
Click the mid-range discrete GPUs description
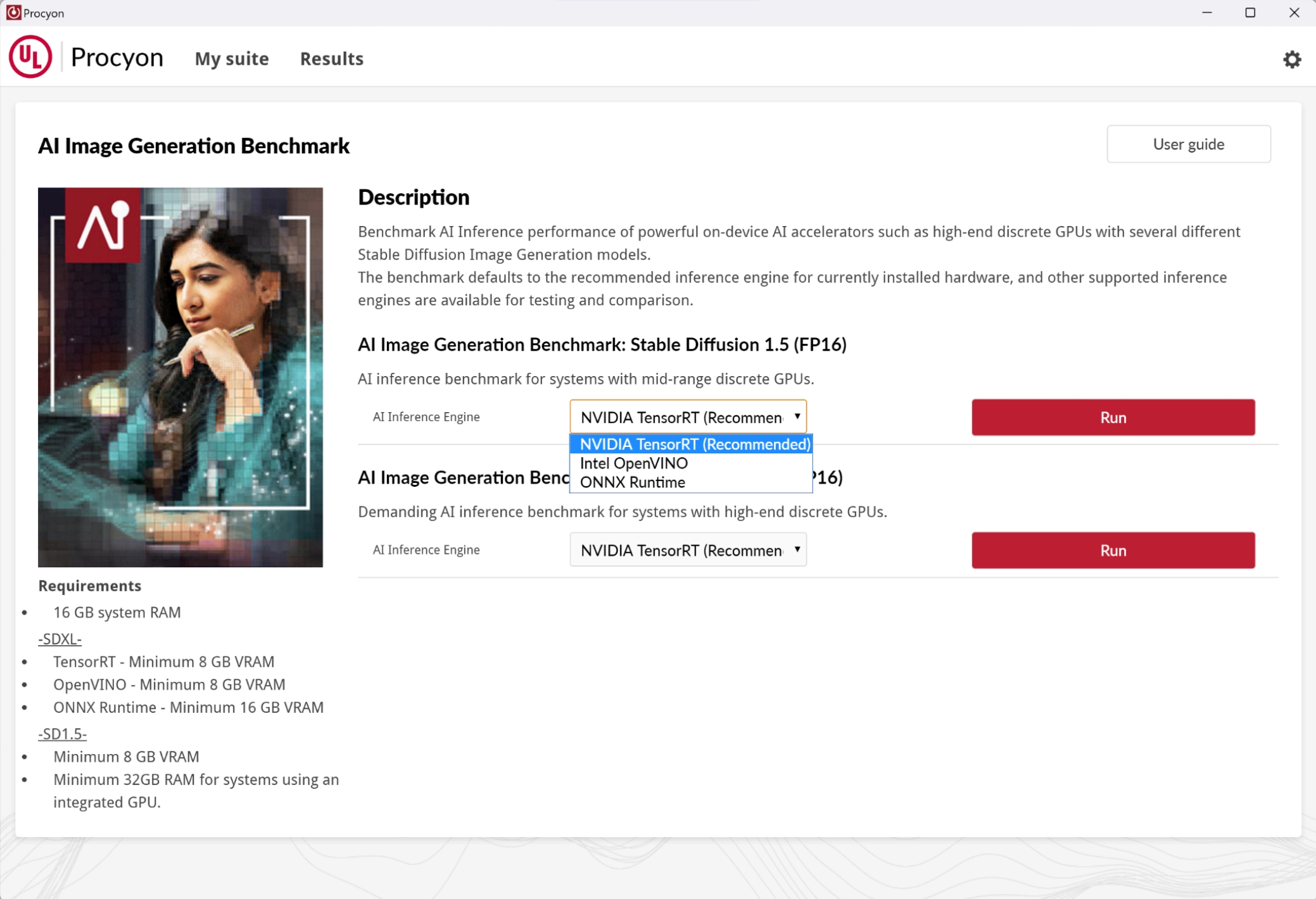[x=586, y=379]
